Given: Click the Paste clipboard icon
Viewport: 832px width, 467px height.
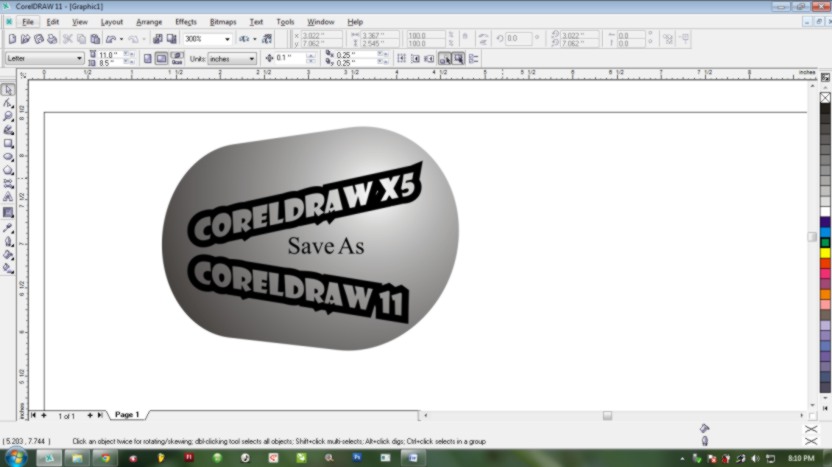Looking at the screenshot, I should (95, 39).
